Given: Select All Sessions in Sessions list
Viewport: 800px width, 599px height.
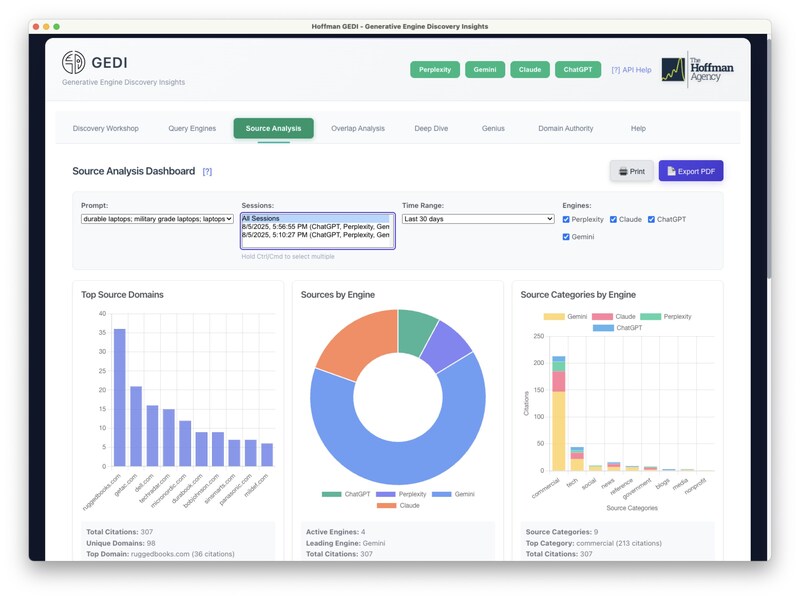Looking at the screenshot, I should (315, 218).
